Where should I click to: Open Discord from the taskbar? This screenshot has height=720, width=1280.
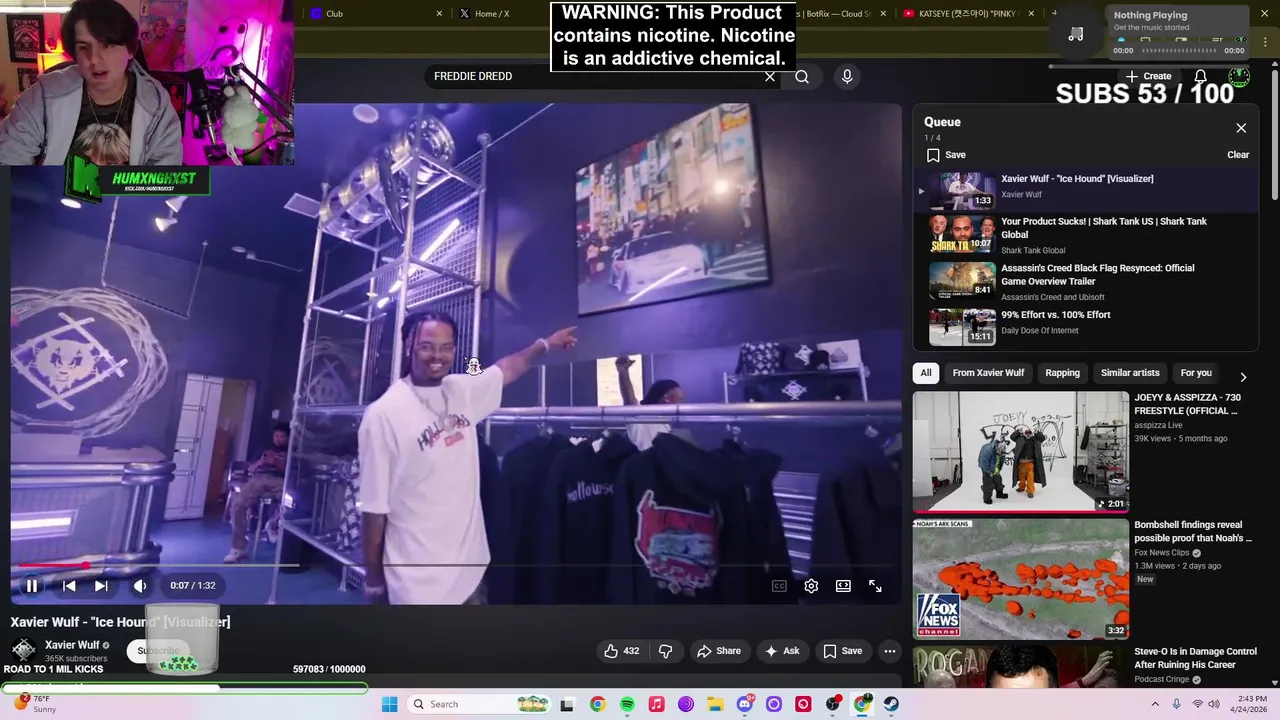[744, 704]
